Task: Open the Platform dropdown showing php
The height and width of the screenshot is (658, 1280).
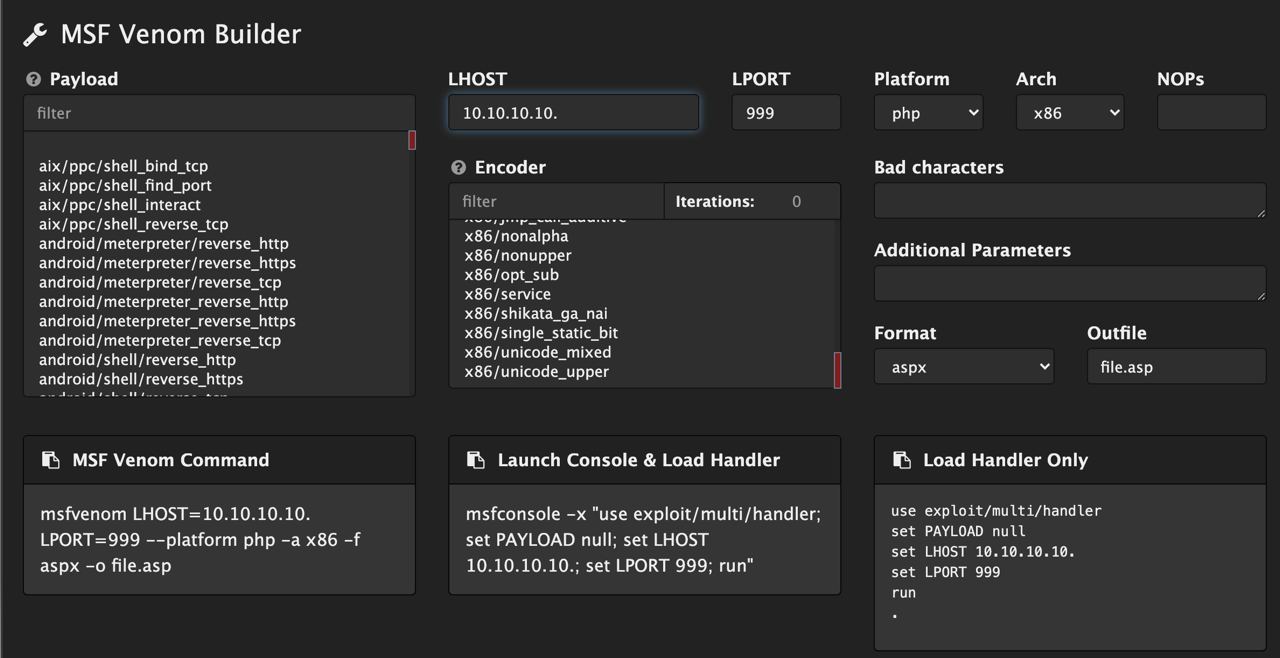Action: coord(928,113)
